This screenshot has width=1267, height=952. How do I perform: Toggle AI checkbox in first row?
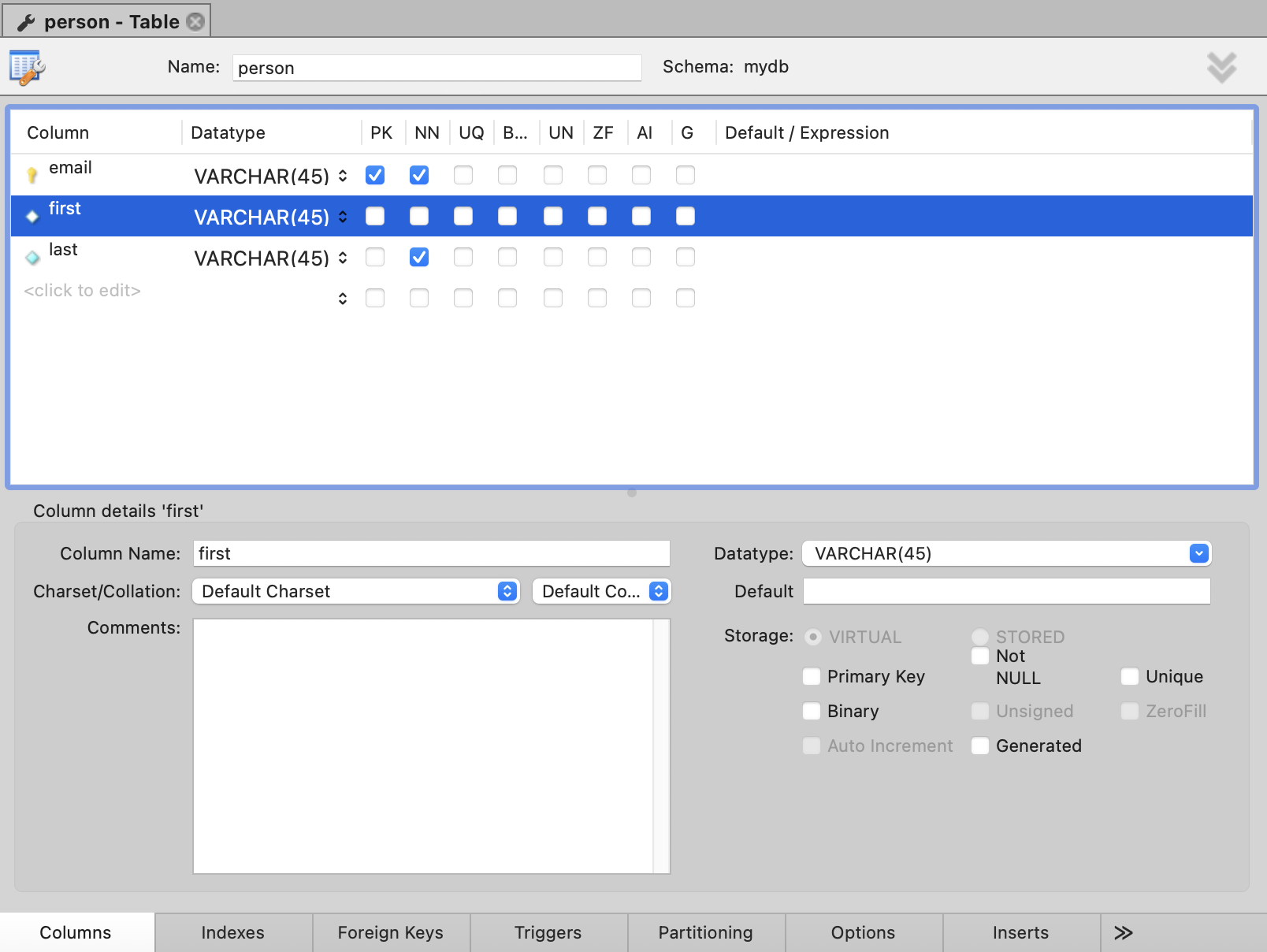641,216
